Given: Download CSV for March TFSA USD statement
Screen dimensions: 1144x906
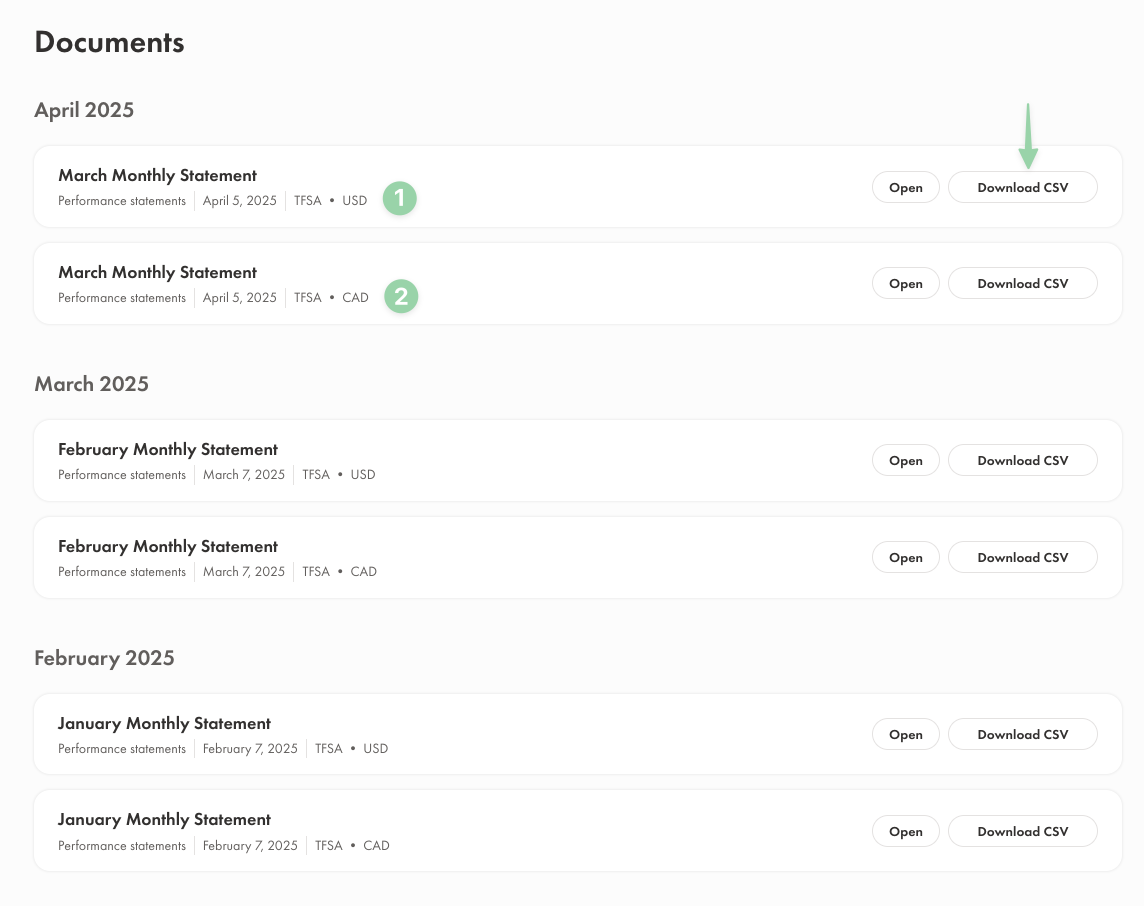Looking at the screenshot, I should [1022, 187].
